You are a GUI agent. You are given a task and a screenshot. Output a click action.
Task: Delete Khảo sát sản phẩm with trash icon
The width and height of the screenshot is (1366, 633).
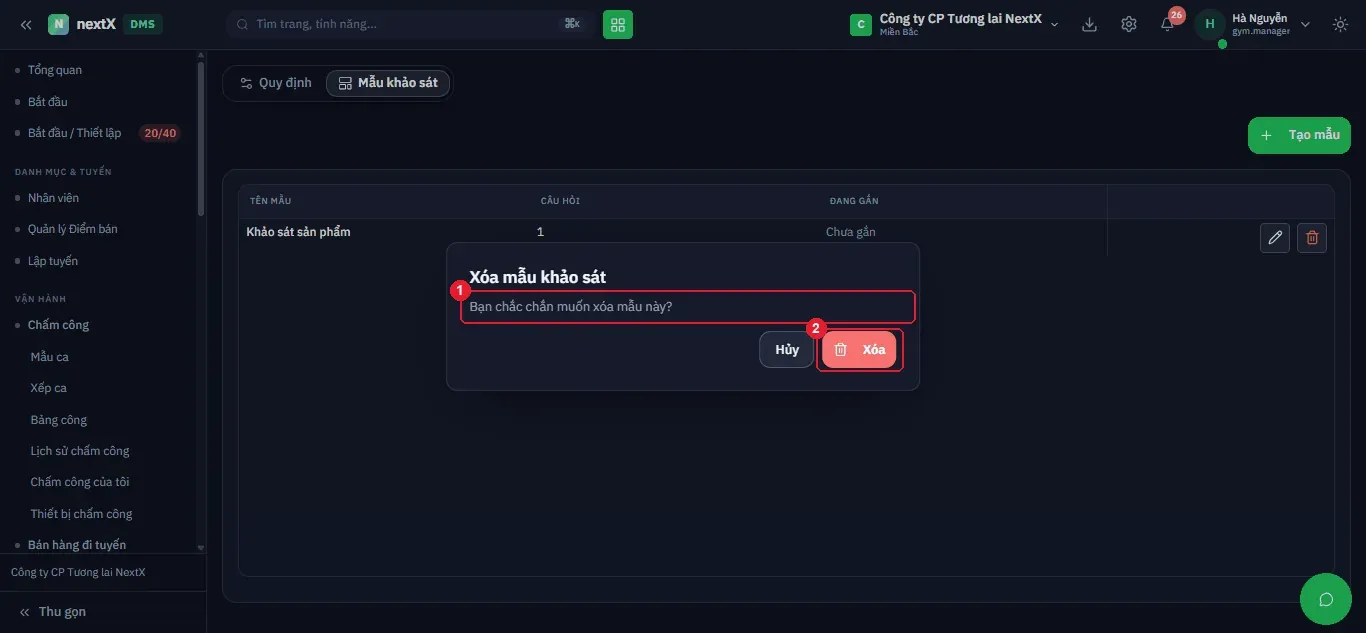point(1312,238)
